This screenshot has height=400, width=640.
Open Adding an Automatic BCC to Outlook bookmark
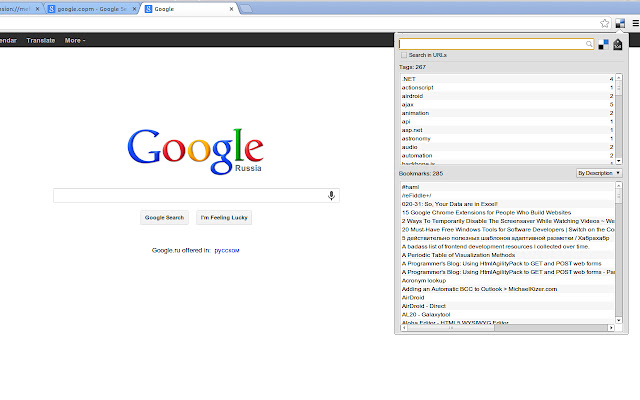507,289
